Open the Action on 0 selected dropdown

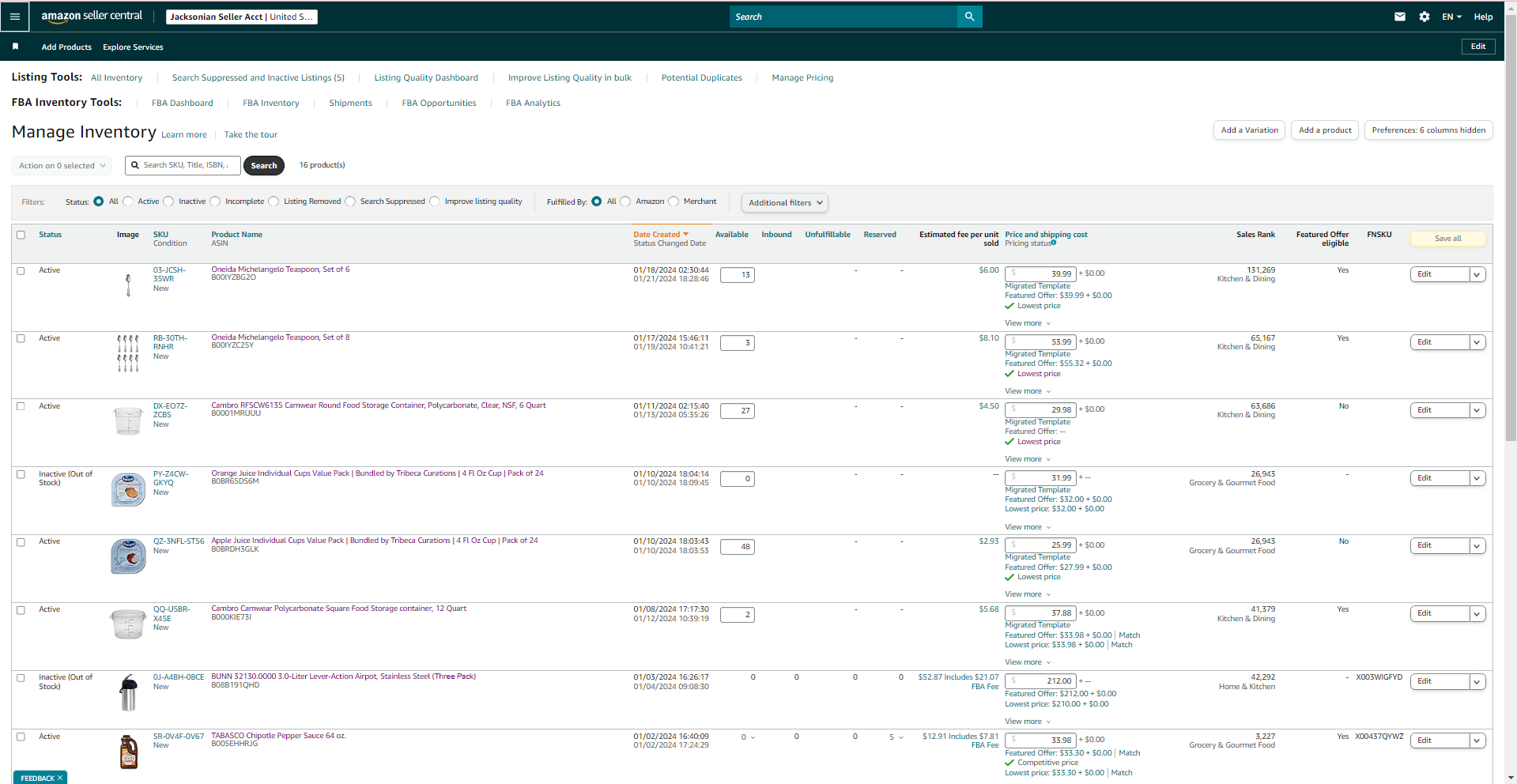point(62,166)
